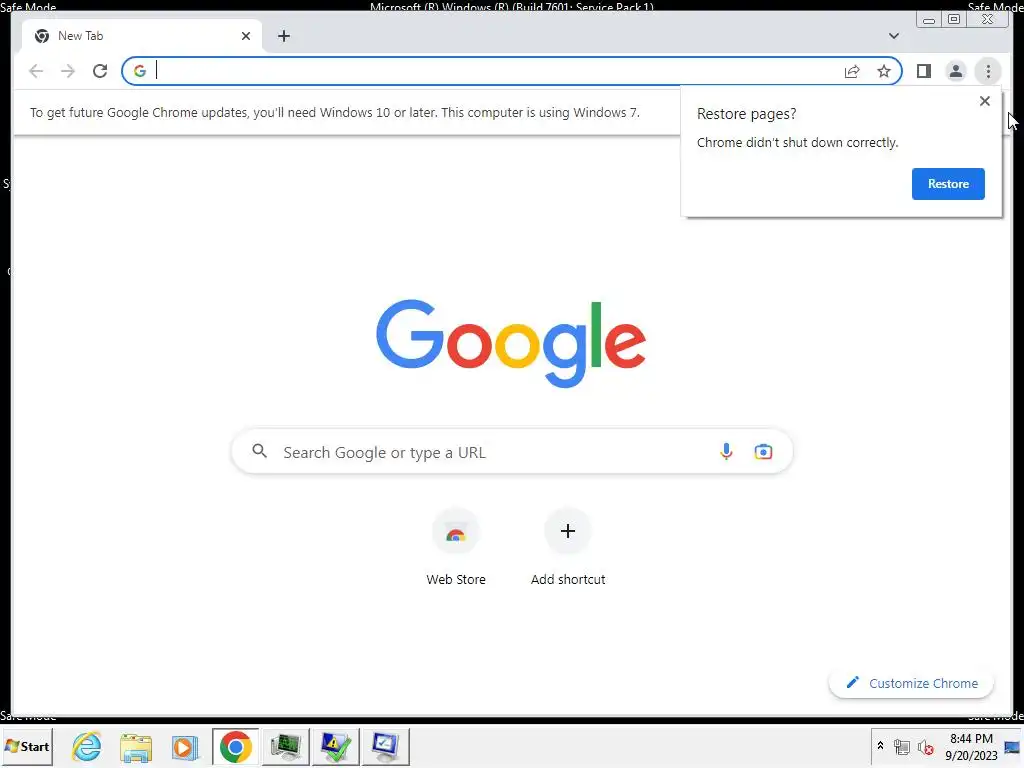Image resolution: width=1024 pixels, height=768 pixels.
Task: Click the Windows 10 update notice text
Action: [335, 112]
